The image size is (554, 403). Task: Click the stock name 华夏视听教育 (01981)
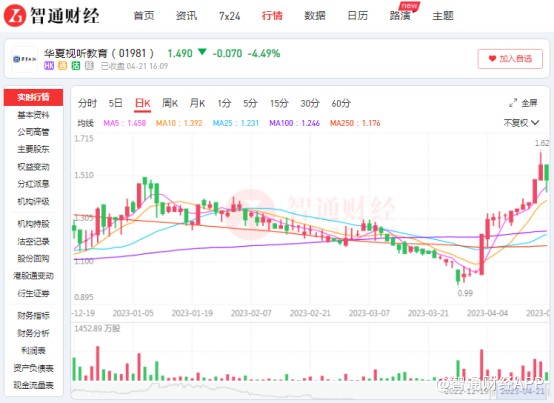coord(99,53)
